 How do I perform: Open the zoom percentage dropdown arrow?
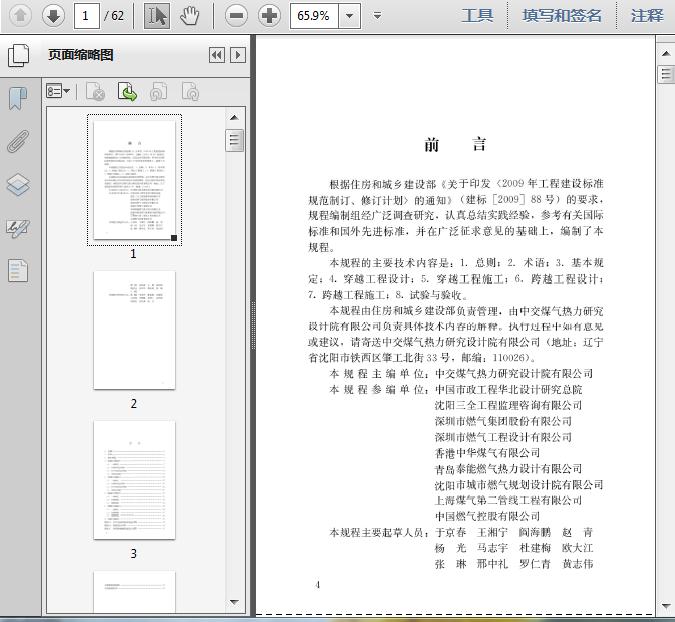click(x=349, y=15)
